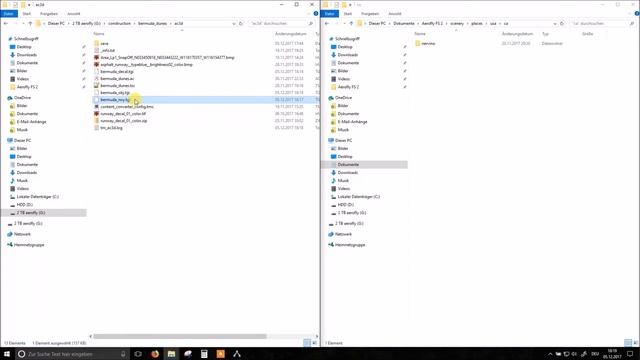Click the search box in the left ac3d window
640x360 pixels.
[x=282, y=24]
